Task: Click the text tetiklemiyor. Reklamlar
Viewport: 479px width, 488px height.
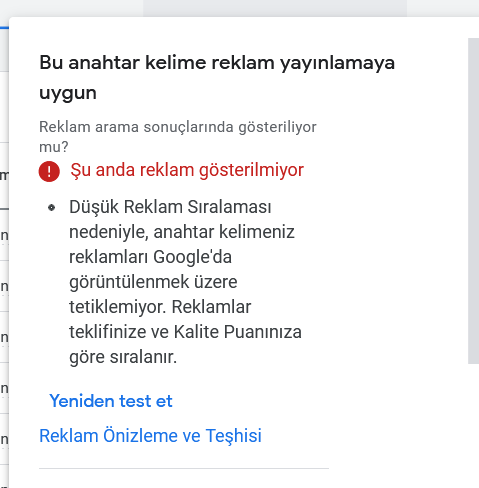Action: point(160,307)
